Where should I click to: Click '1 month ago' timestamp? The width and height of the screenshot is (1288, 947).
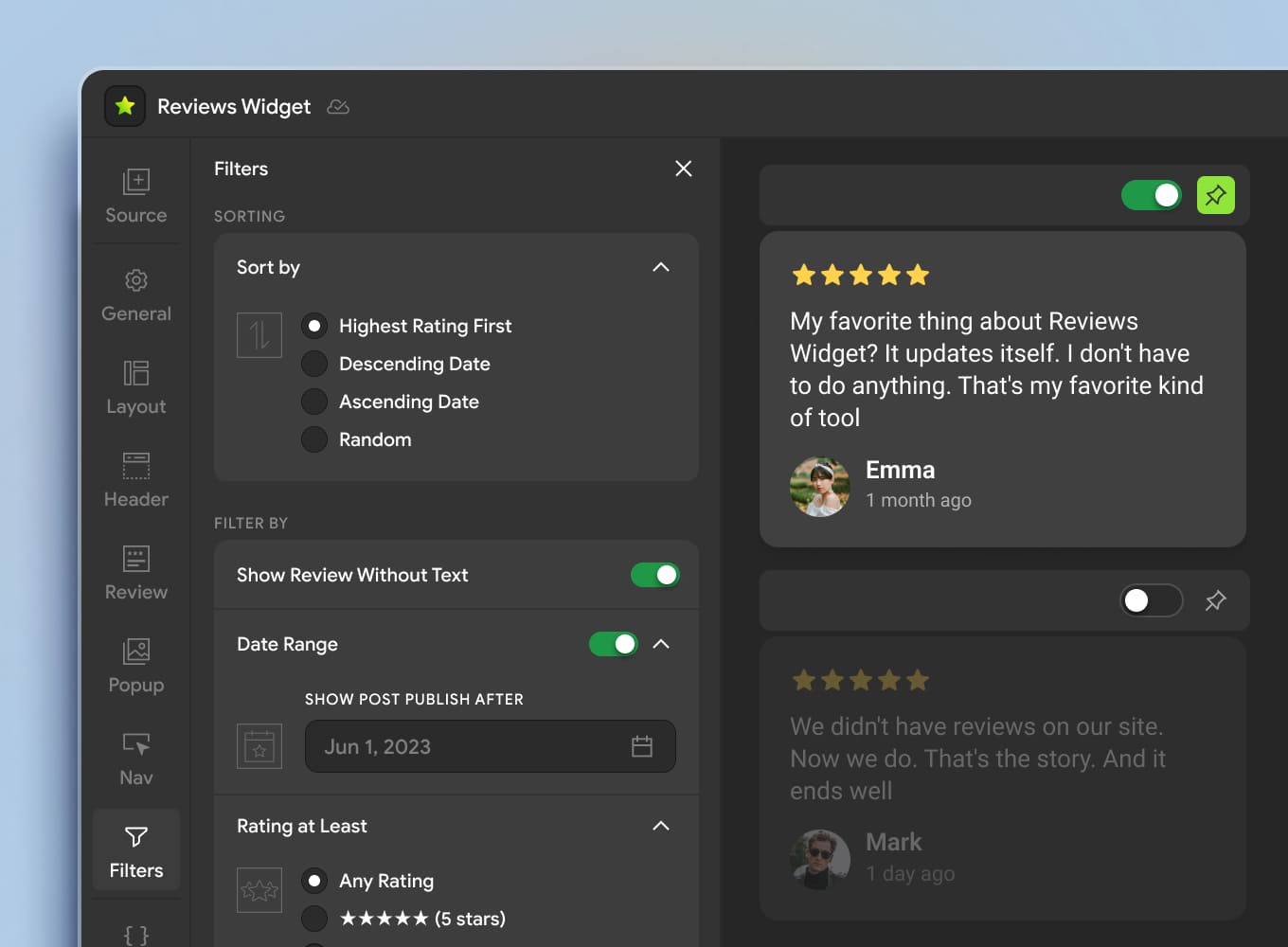pos(919,500)
